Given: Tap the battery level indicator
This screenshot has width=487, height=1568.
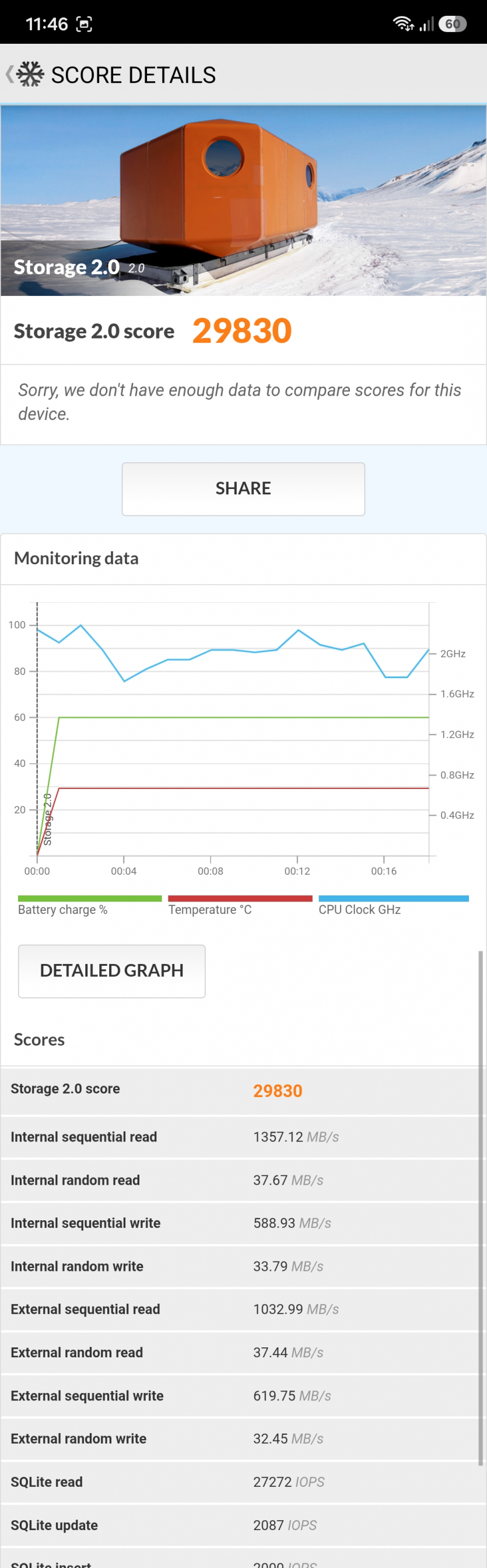Looking at the screenshot, I should pyautogui.click(x=453, y=24).
